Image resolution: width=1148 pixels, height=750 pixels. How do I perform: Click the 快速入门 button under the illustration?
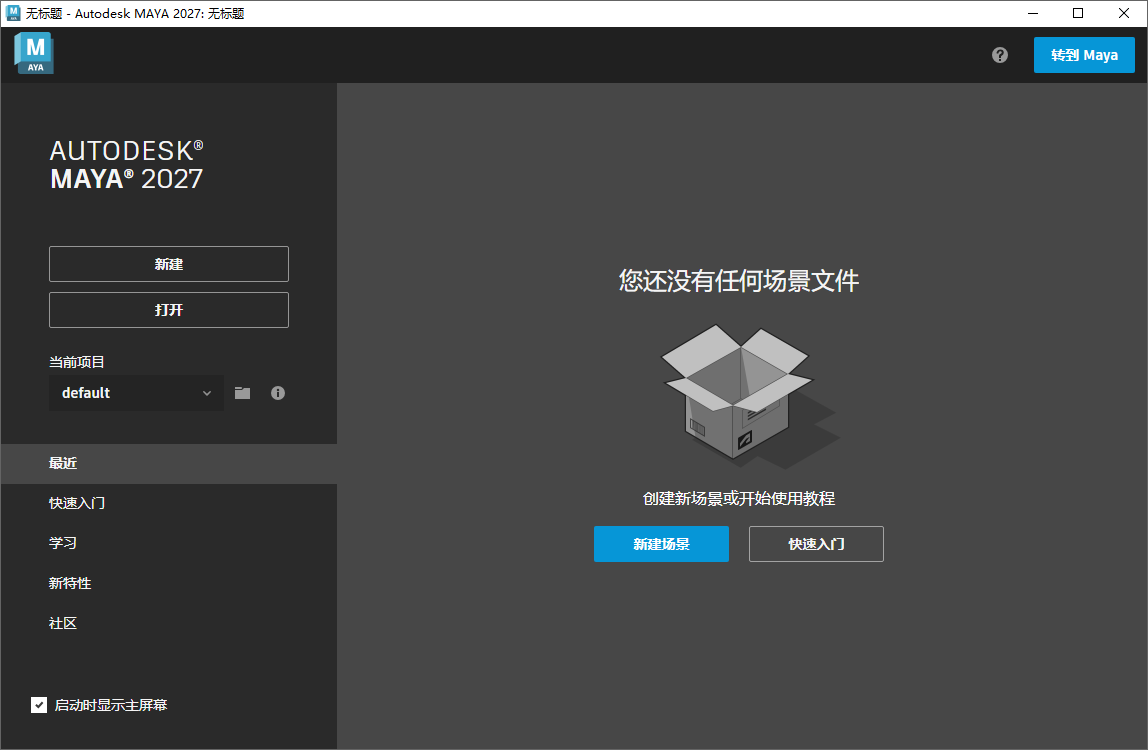(x=816, y=544)
